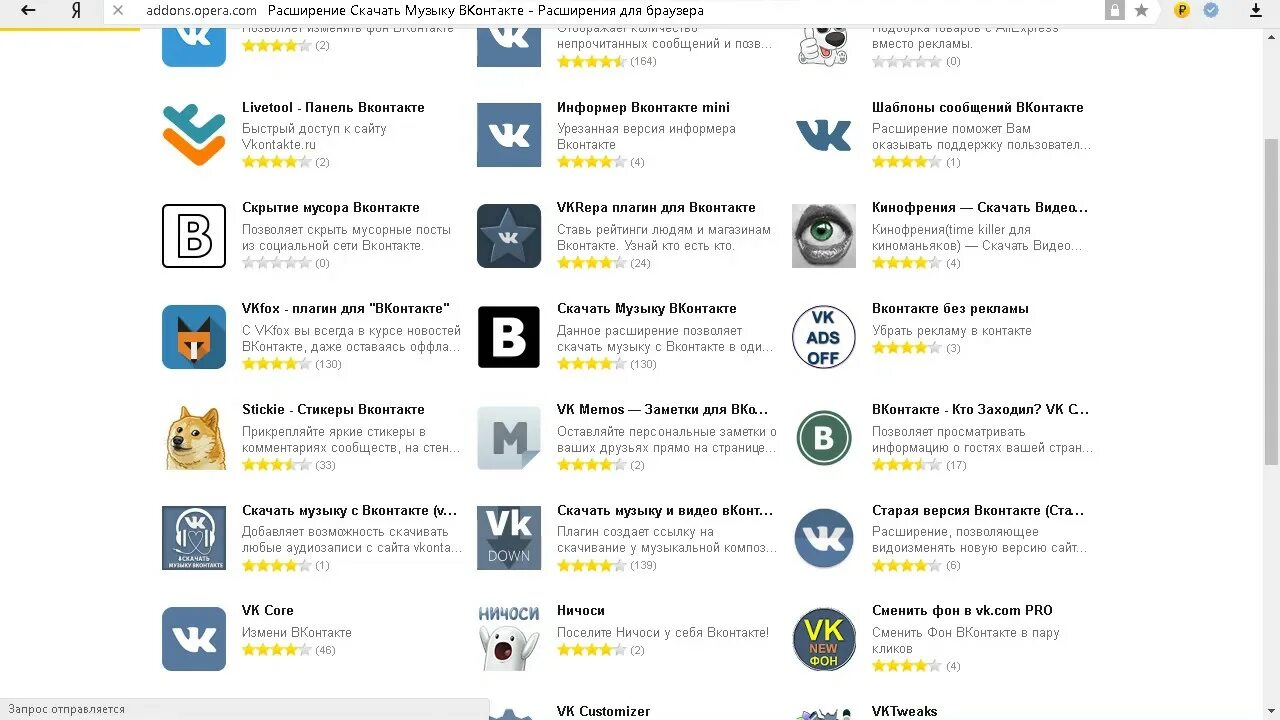Click the Livetool checkmark extension icon
The image size is (1280, 720).
(x=194, y=135)
